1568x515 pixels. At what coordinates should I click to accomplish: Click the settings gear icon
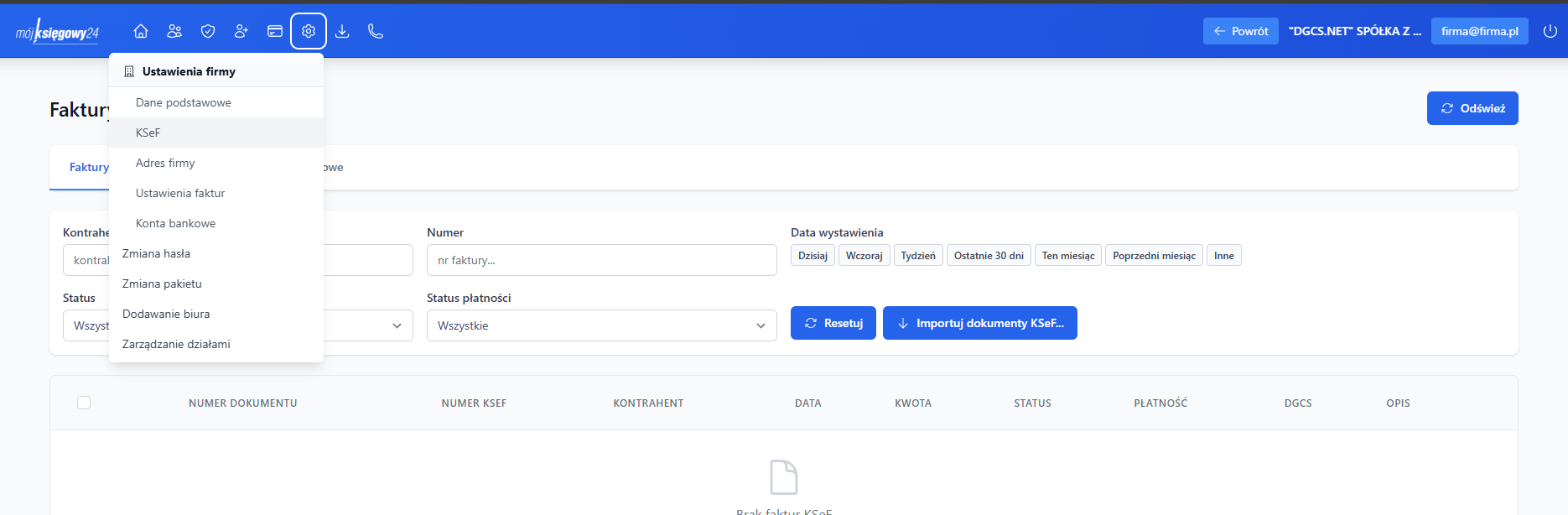pyautogui.click(x=309, y=31)
